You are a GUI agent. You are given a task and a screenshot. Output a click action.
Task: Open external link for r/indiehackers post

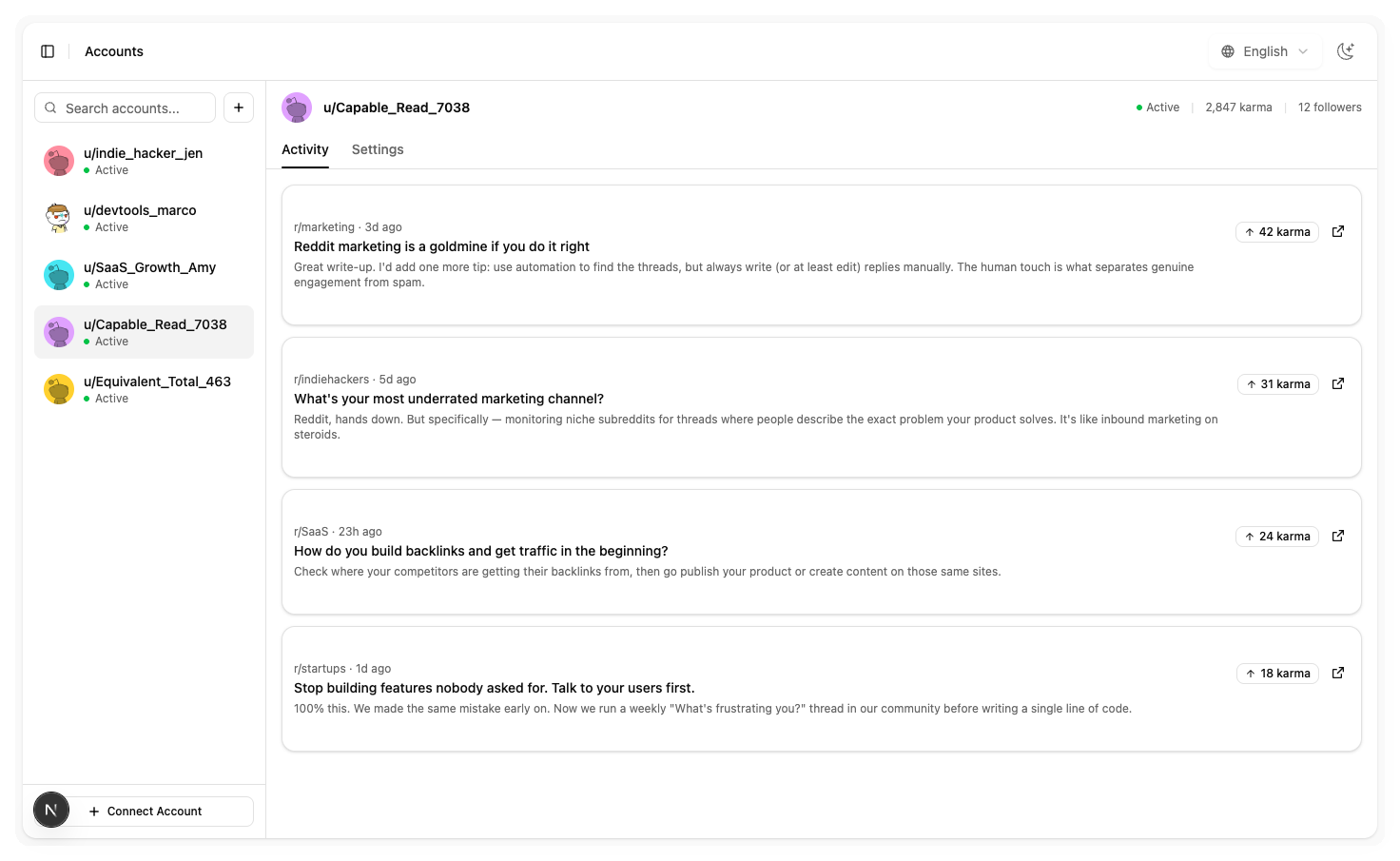click(x=1338, y=383)
